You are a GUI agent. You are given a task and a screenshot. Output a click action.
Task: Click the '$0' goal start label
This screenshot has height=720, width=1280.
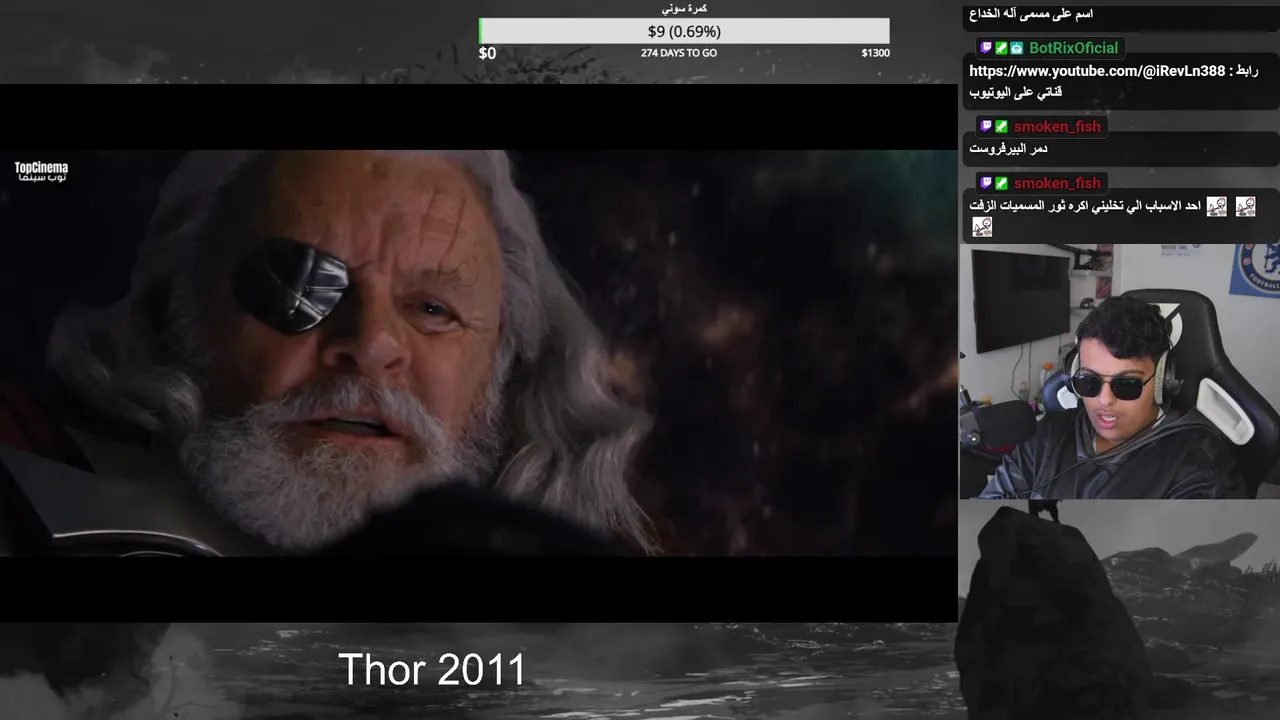[487, 53]
